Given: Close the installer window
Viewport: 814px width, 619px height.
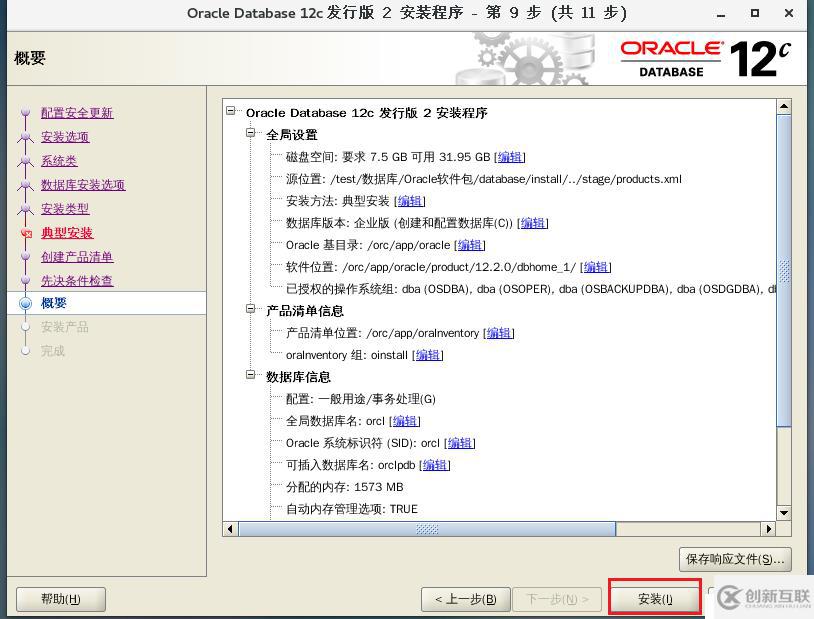Looking at the screenshot, I should tap(789, 14).
